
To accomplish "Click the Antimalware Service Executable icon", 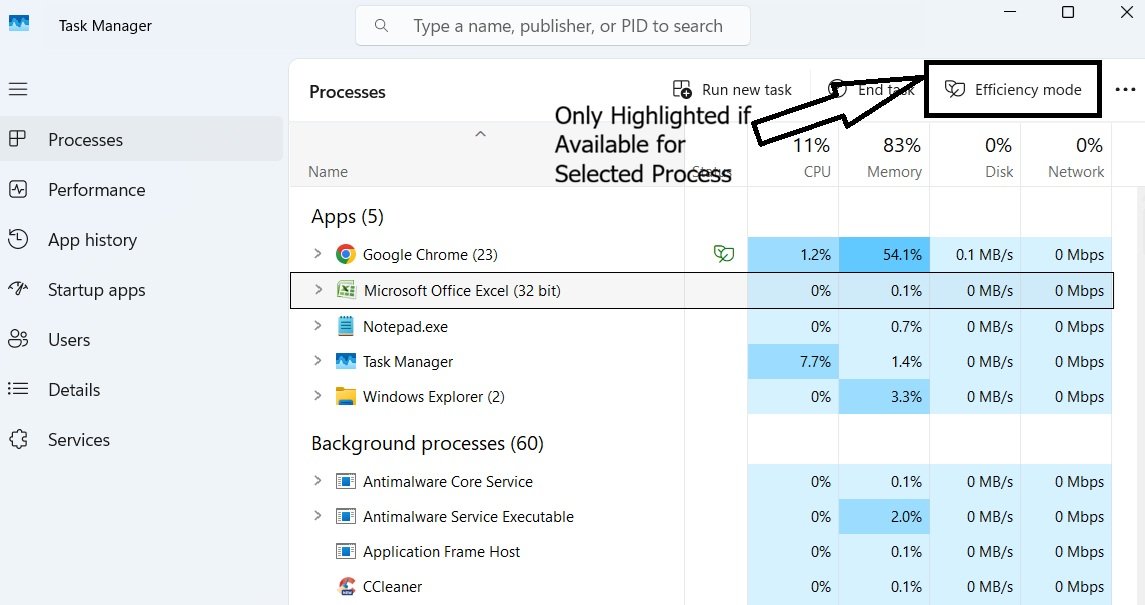I will click(x=345, y=517).
